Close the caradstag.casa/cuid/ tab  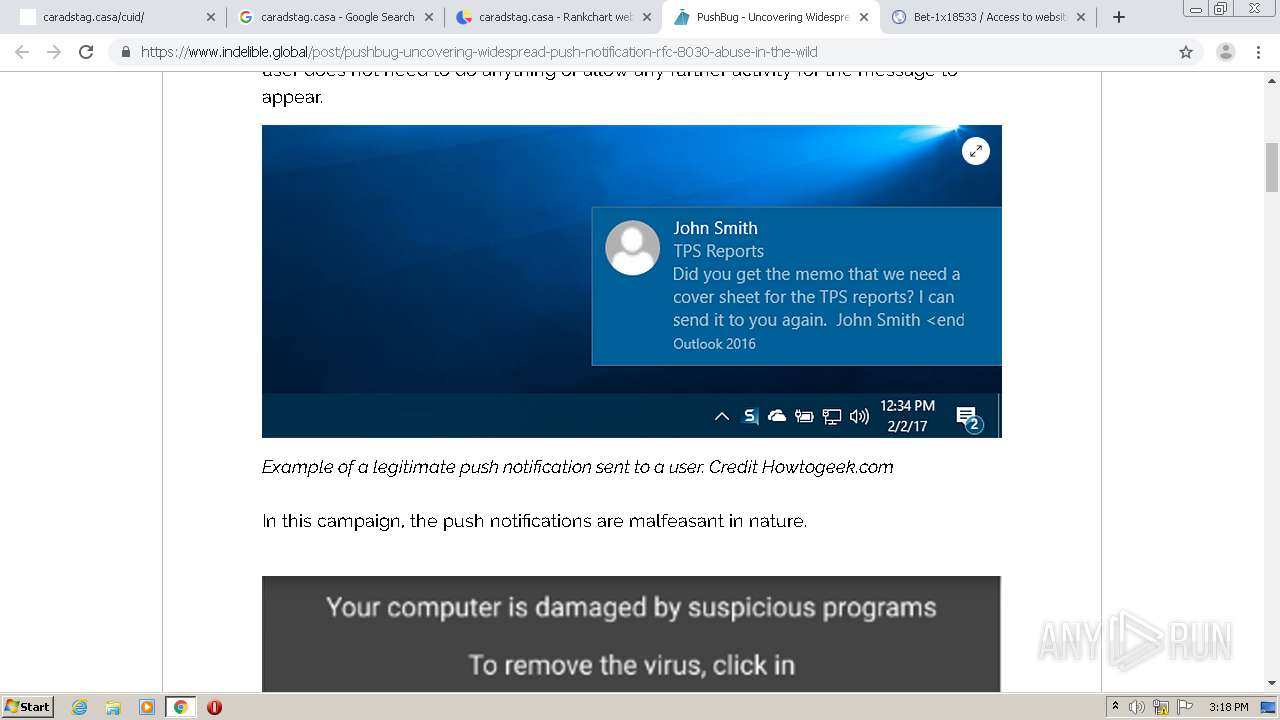pos(210,17)
